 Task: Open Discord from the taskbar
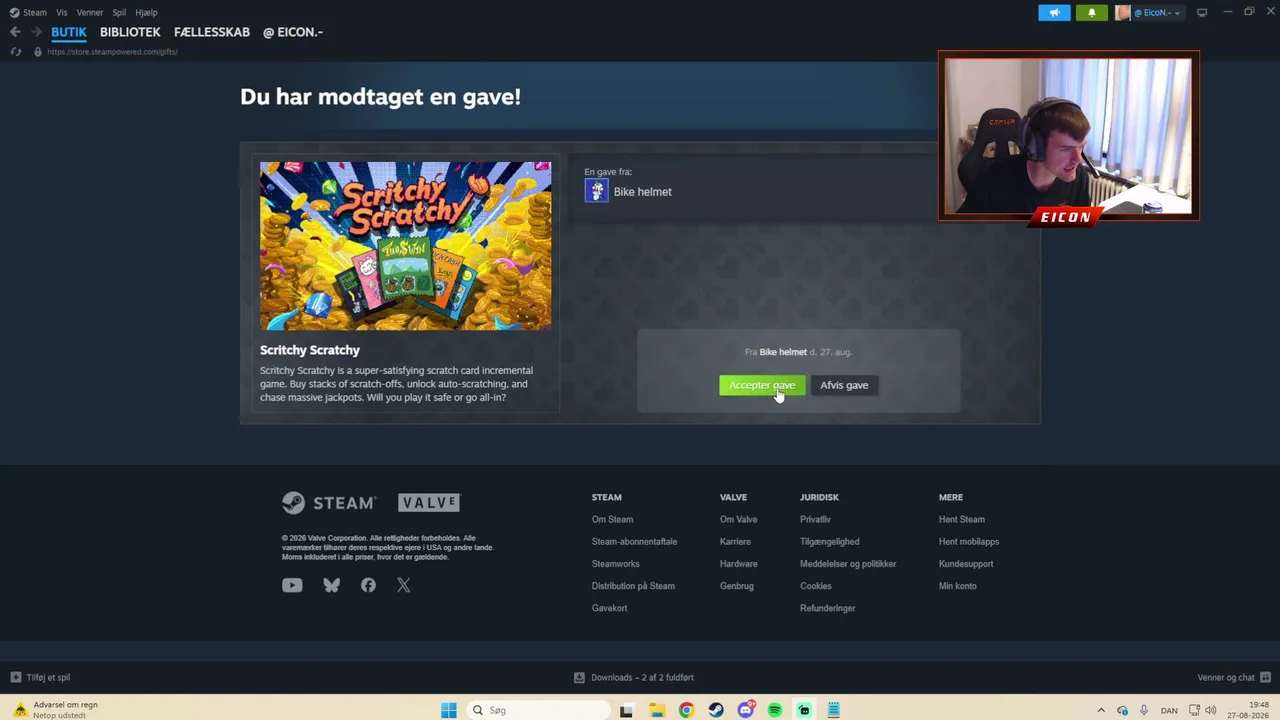pos(745,710)
